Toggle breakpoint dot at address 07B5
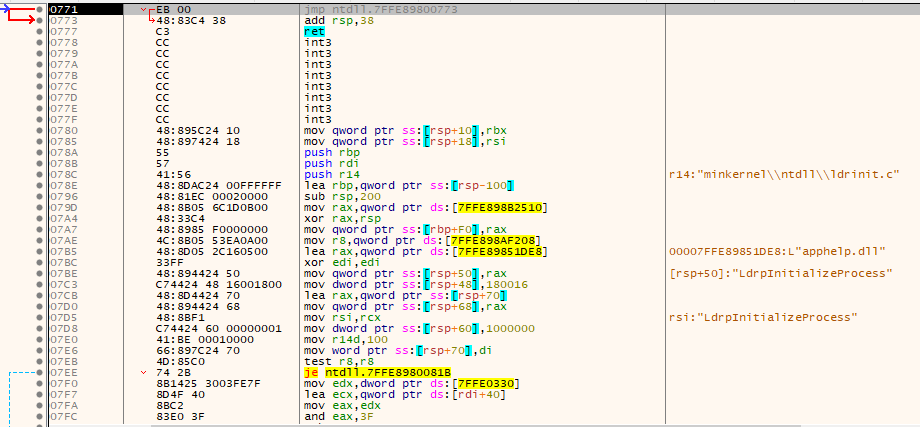This screenshot has width=920, height=427. [39, 251]
